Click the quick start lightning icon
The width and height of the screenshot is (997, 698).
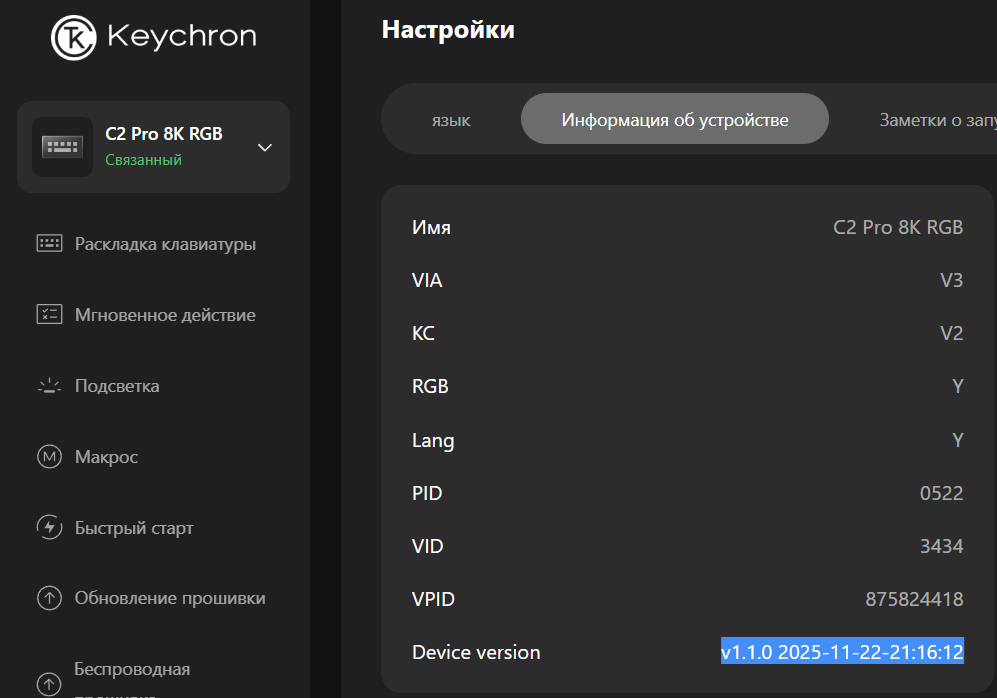[x=49, y=528]
